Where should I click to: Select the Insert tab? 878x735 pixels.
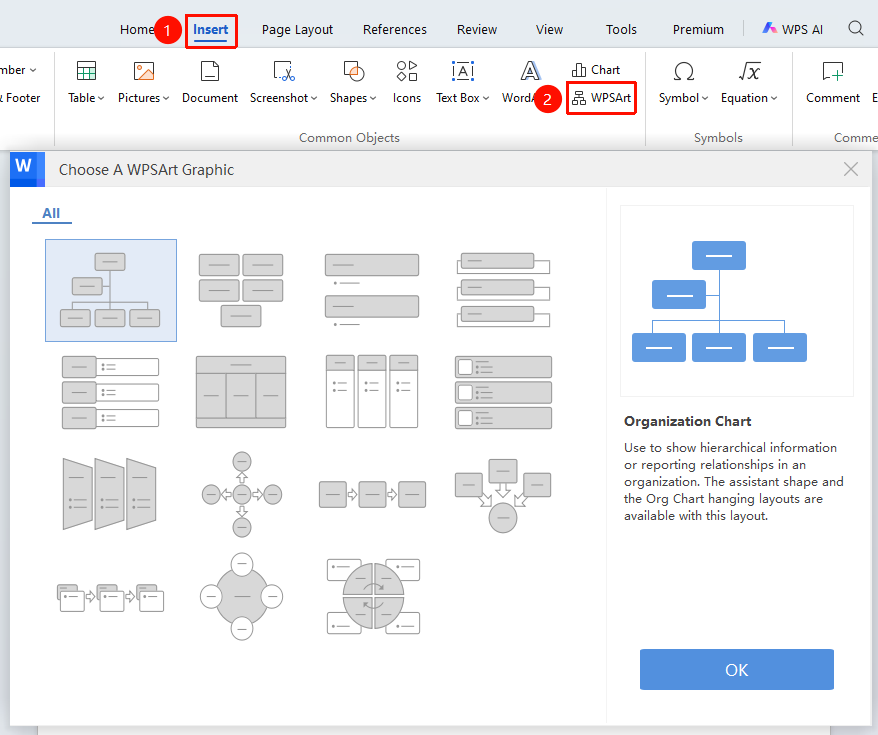pyautogui.click(x=211, y=30)
